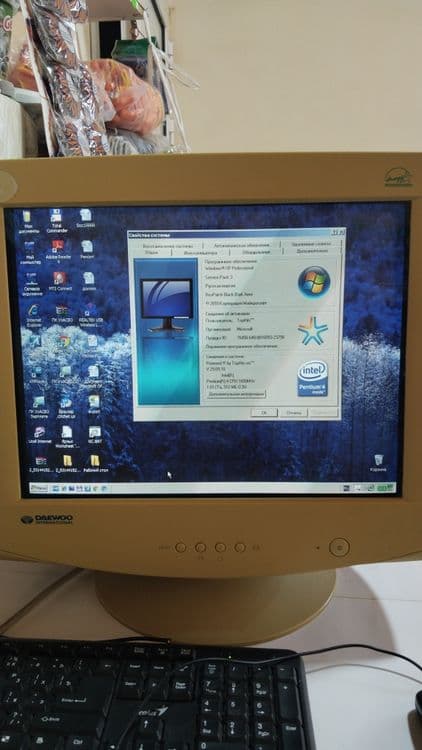Switch to the Remote (Удаленные сеансы) tab
This screenshot has height=750, width=422.
(x=311, y=244)
